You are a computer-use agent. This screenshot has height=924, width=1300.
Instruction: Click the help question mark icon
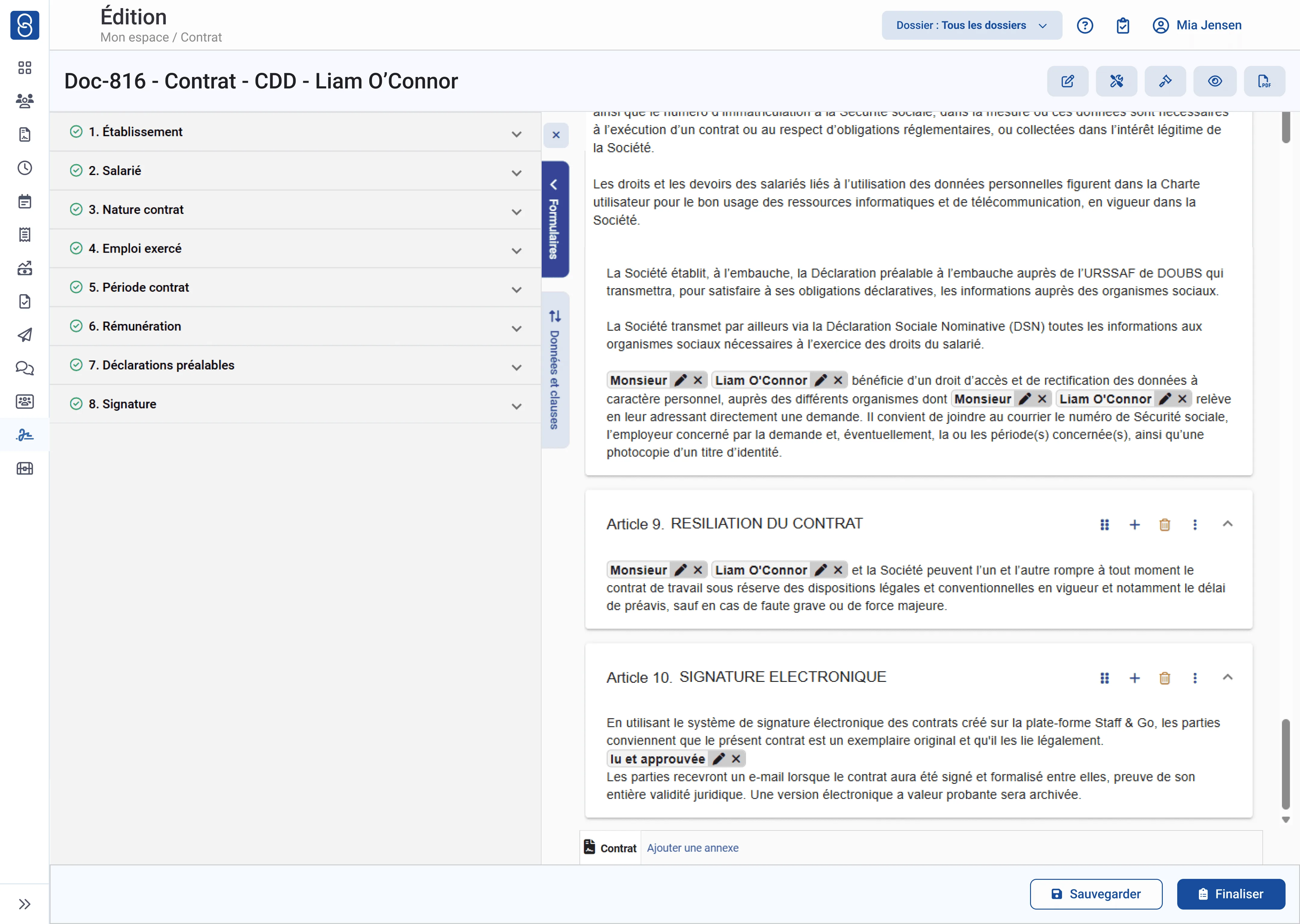1085,26
